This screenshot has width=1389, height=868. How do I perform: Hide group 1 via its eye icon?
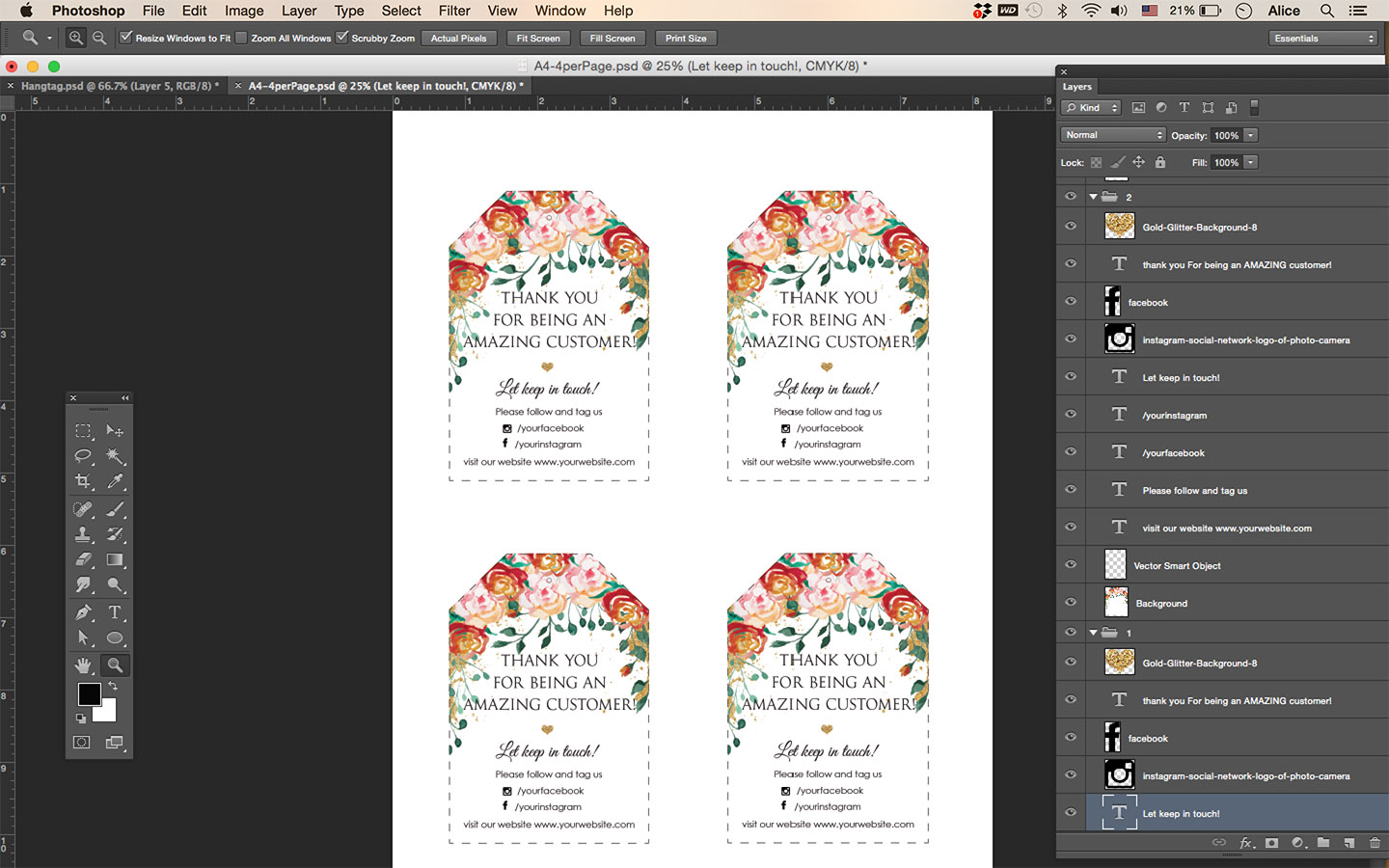[1071, 632]
